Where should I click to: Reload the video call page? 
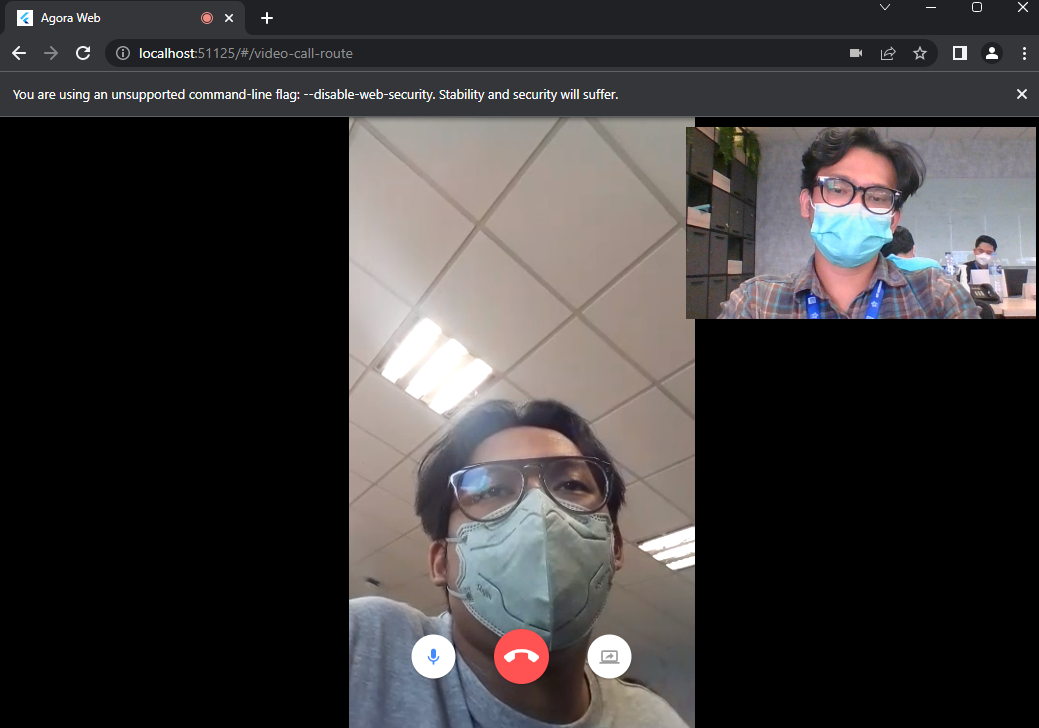[83, 53]
